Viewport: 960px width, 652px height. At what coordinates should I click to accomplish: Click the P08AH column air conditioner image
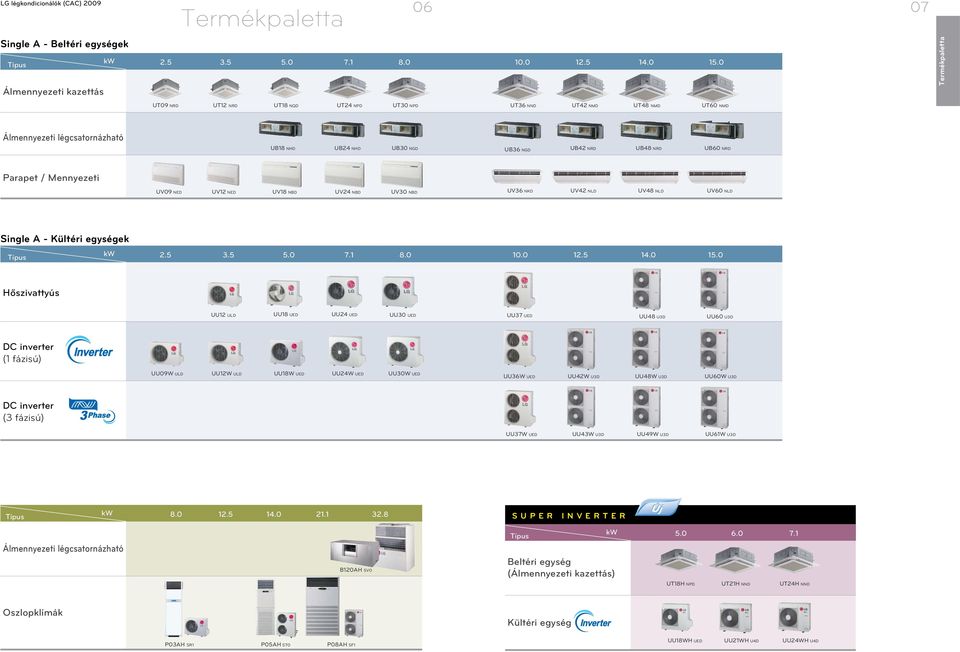click(x=335, y=608)
